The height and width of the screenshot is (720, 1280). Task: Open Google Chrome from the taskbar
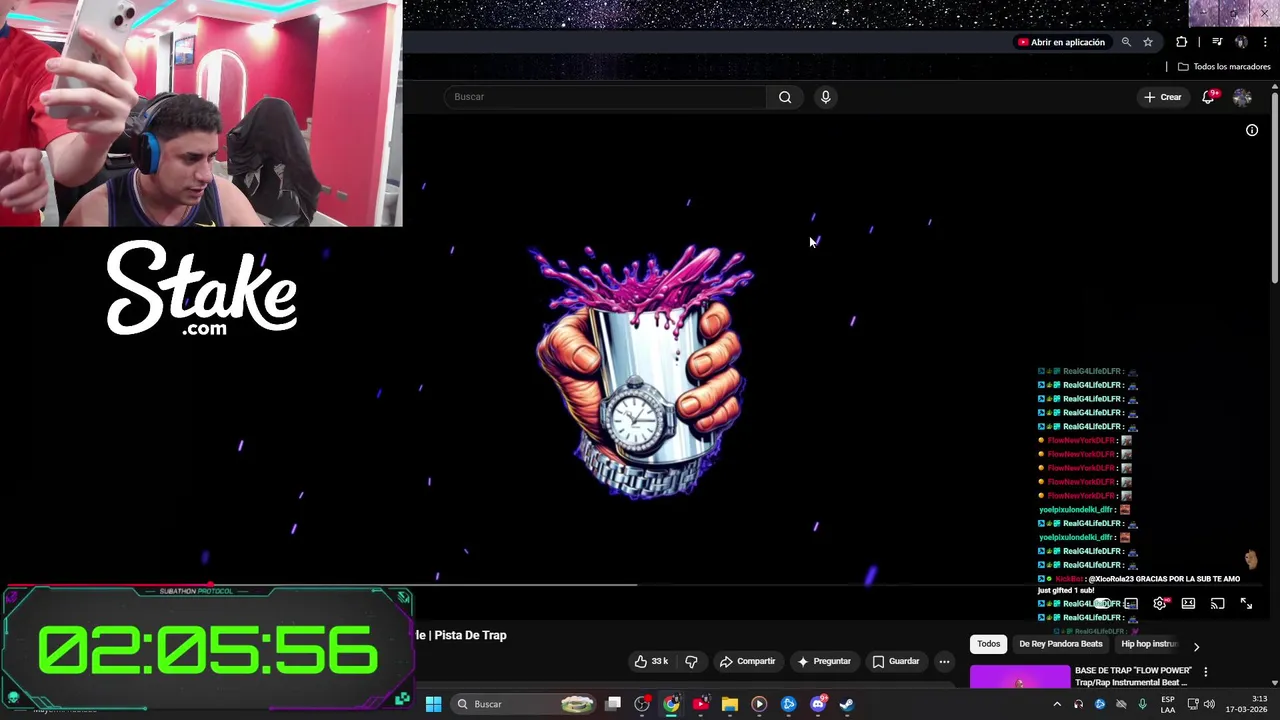click(x=671, y=704)
